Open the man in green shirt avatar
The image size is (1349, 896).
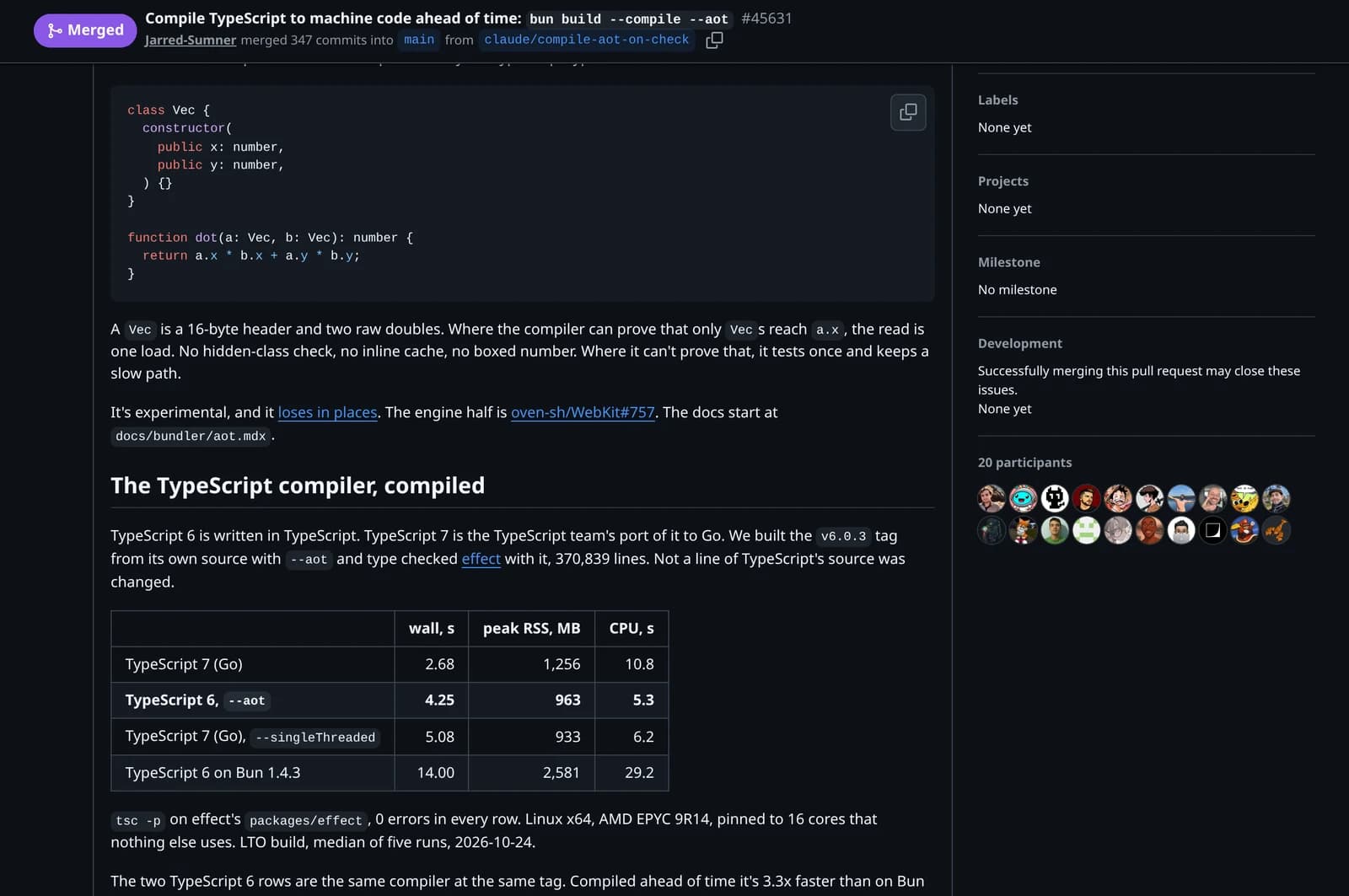point(1055,530)
